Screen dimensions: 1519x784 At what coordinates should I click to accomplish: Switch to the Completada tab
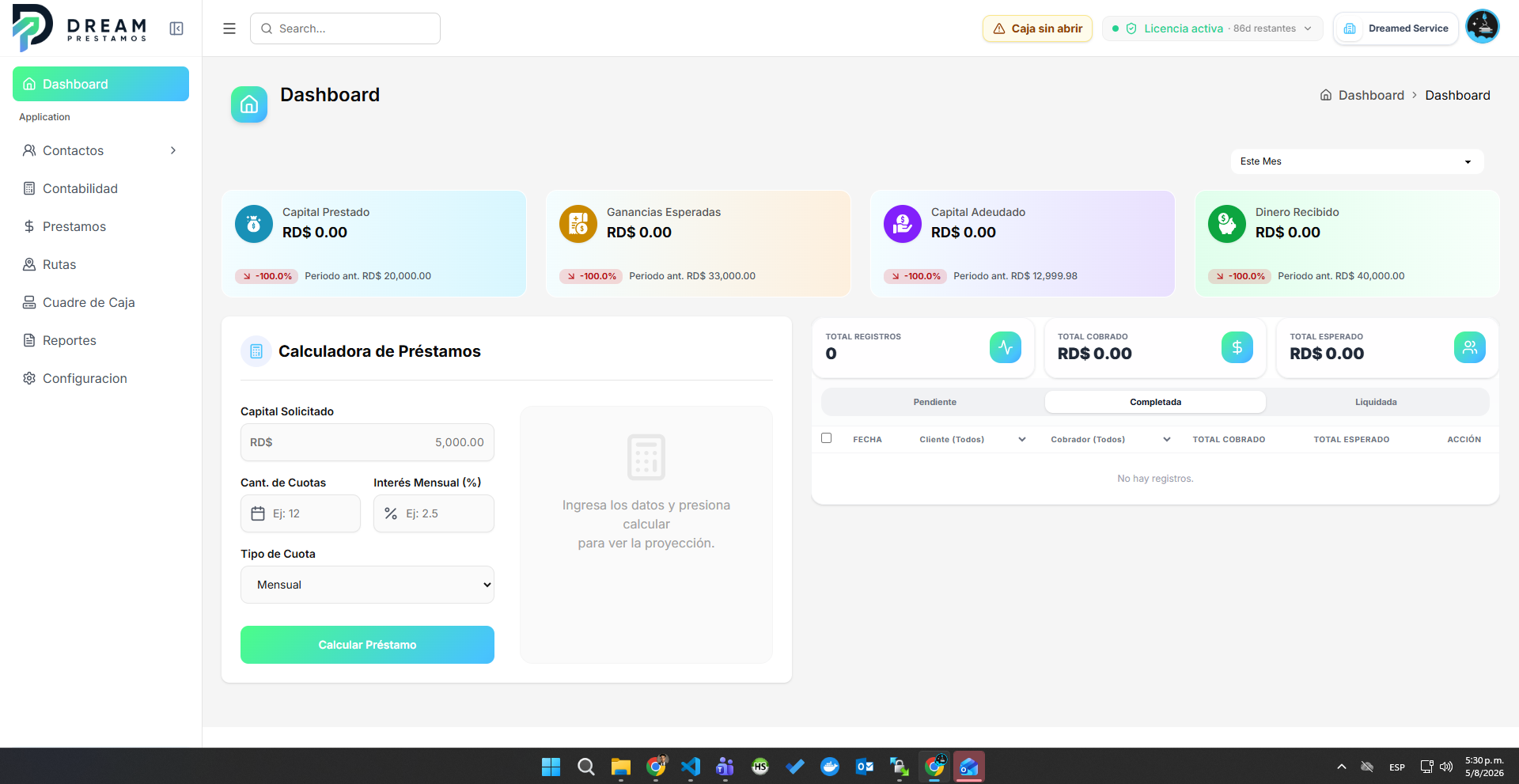click(1155, 402)
